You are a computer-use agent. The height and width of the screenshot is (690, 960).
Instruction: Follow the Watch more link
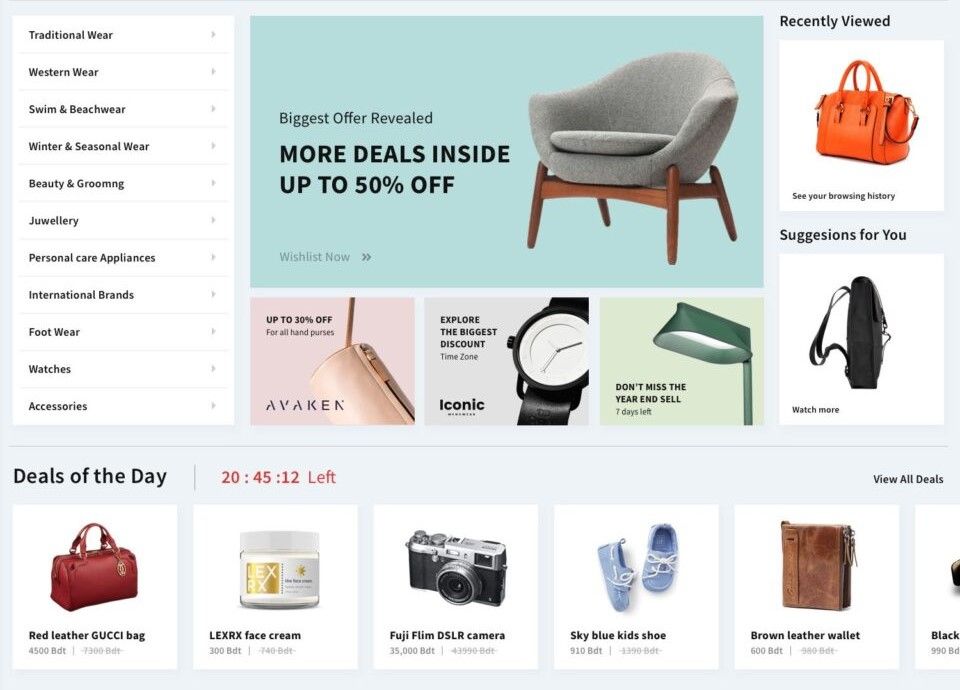[x=816, y=410]
